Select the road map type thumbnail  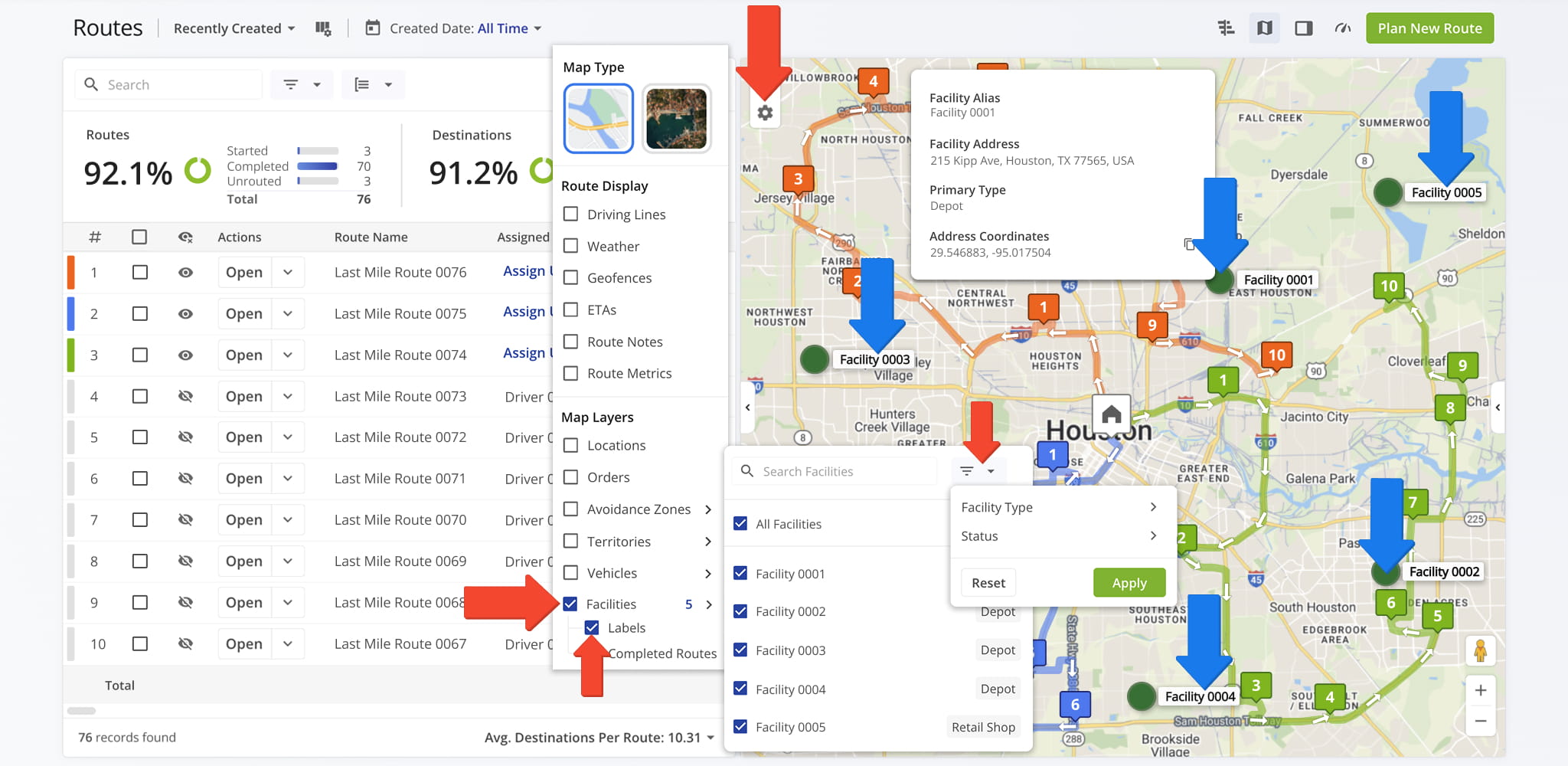[x=599, y=119]
